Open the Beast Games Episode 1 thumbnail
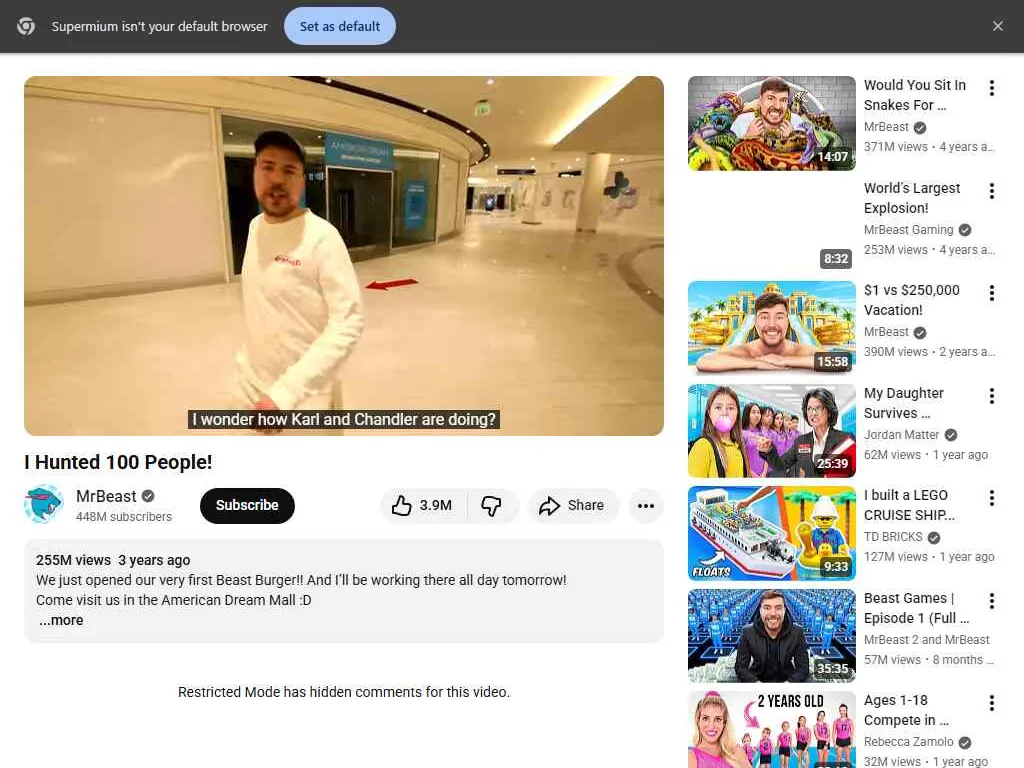This screenshot has width=1024, height=768. click(x=771, y=635)
